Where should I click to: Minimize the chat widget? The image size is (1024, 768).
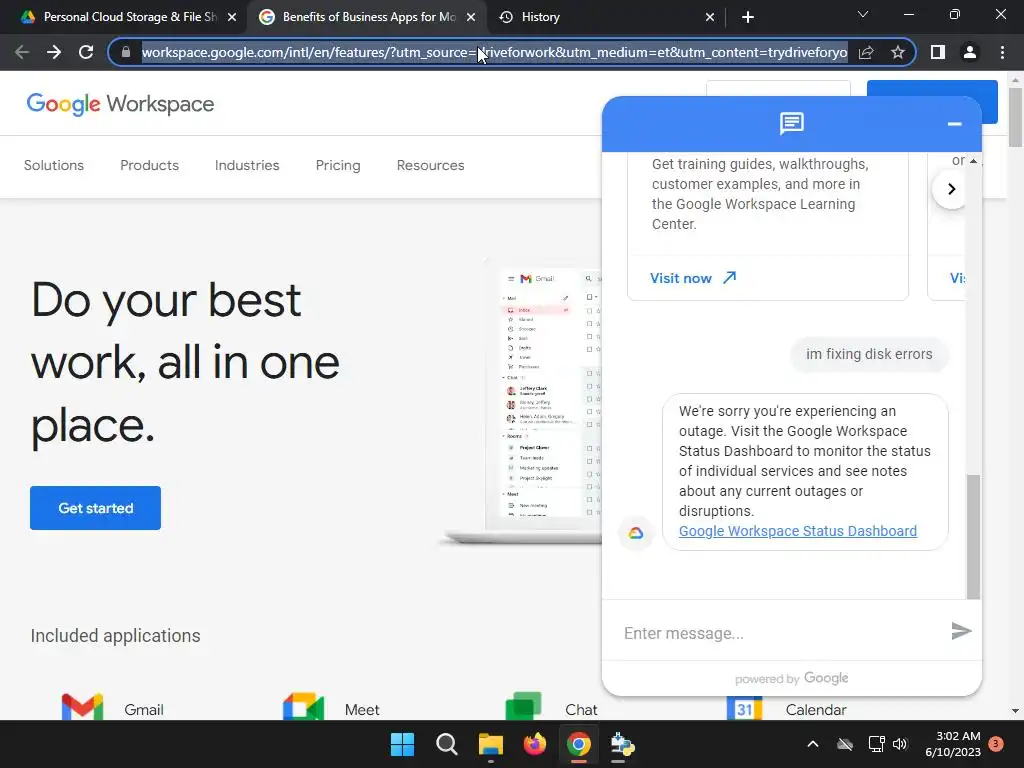pos(954,123)
